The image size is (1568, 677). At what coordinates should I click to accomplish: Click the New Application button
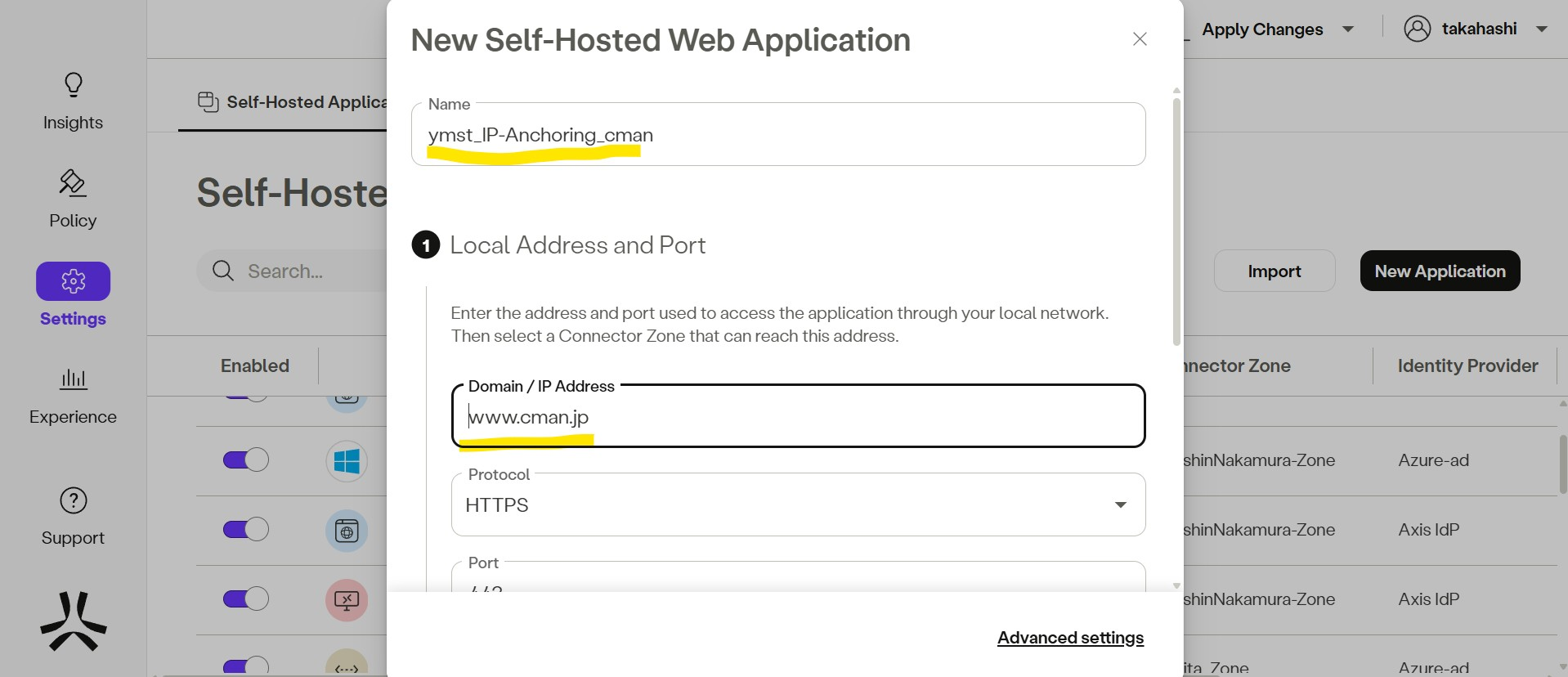[x=1440, y=271]
